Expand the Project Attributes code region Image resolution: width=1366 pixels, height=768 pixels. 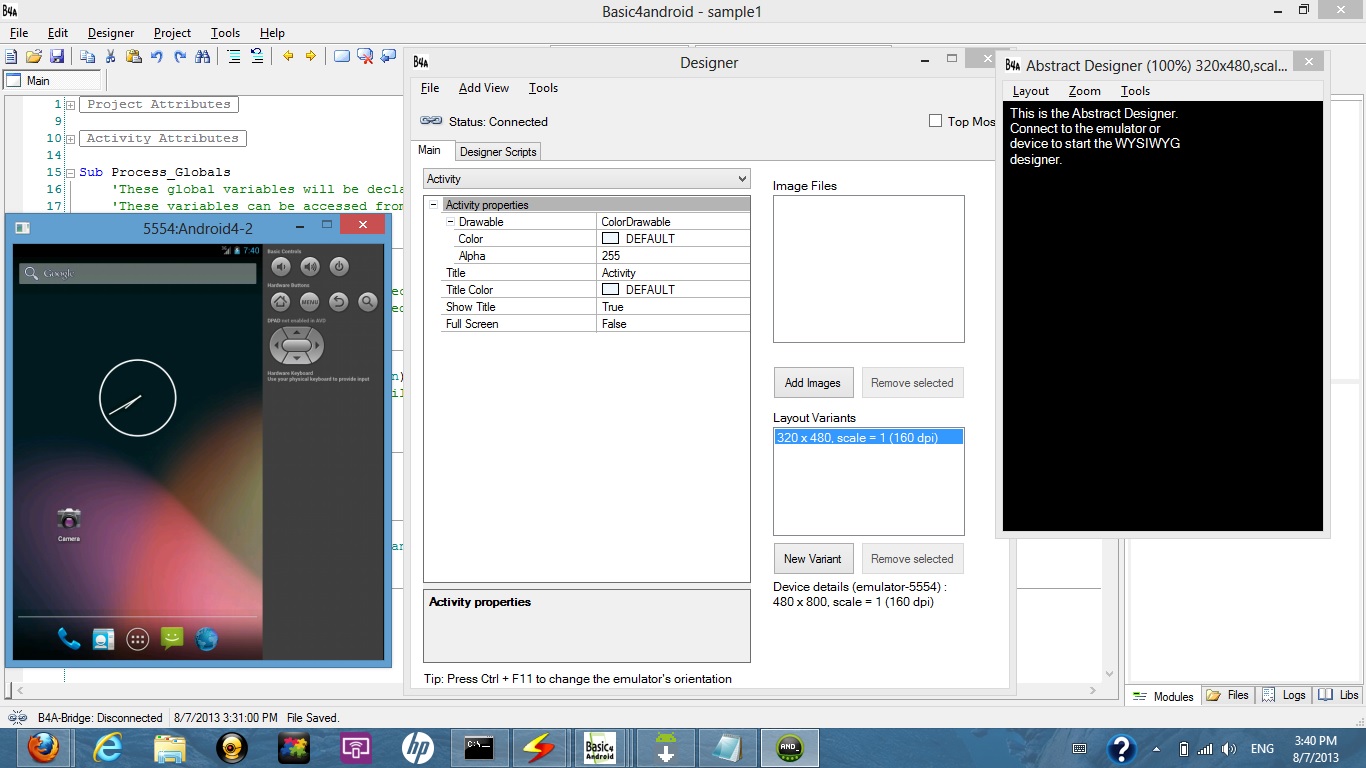(71, 105)
